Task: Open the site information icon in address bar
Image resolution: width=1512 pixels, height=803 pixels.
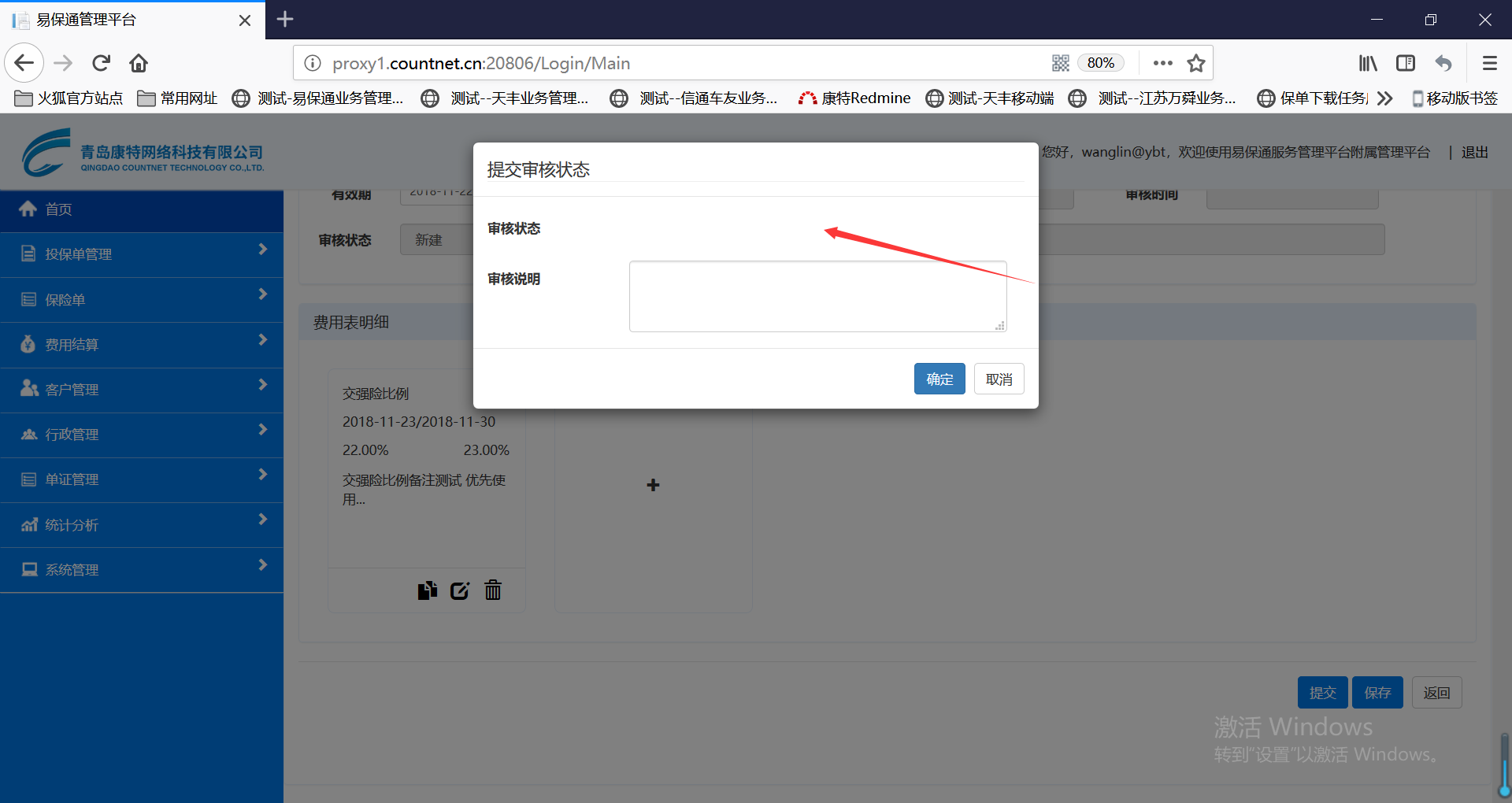Action: click(x=313, y=63)
